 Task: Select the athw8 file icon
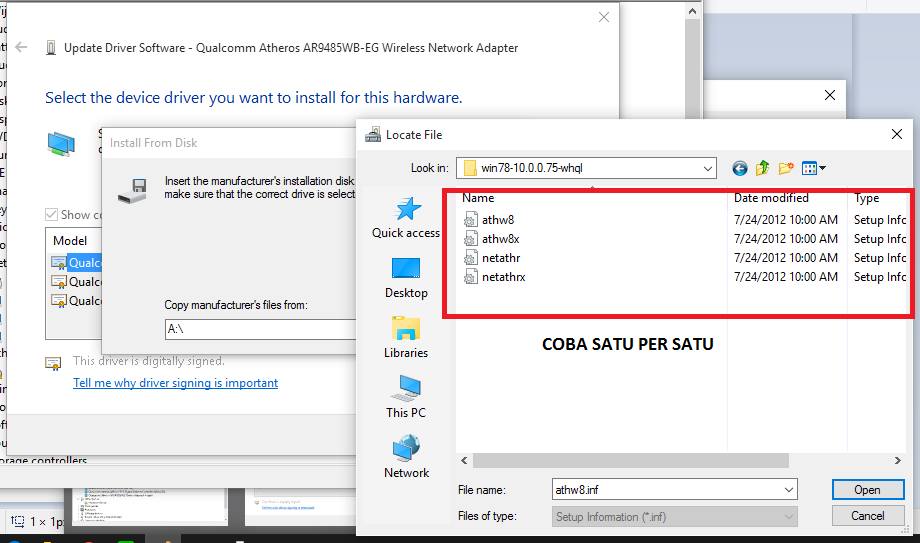point(470,220)
